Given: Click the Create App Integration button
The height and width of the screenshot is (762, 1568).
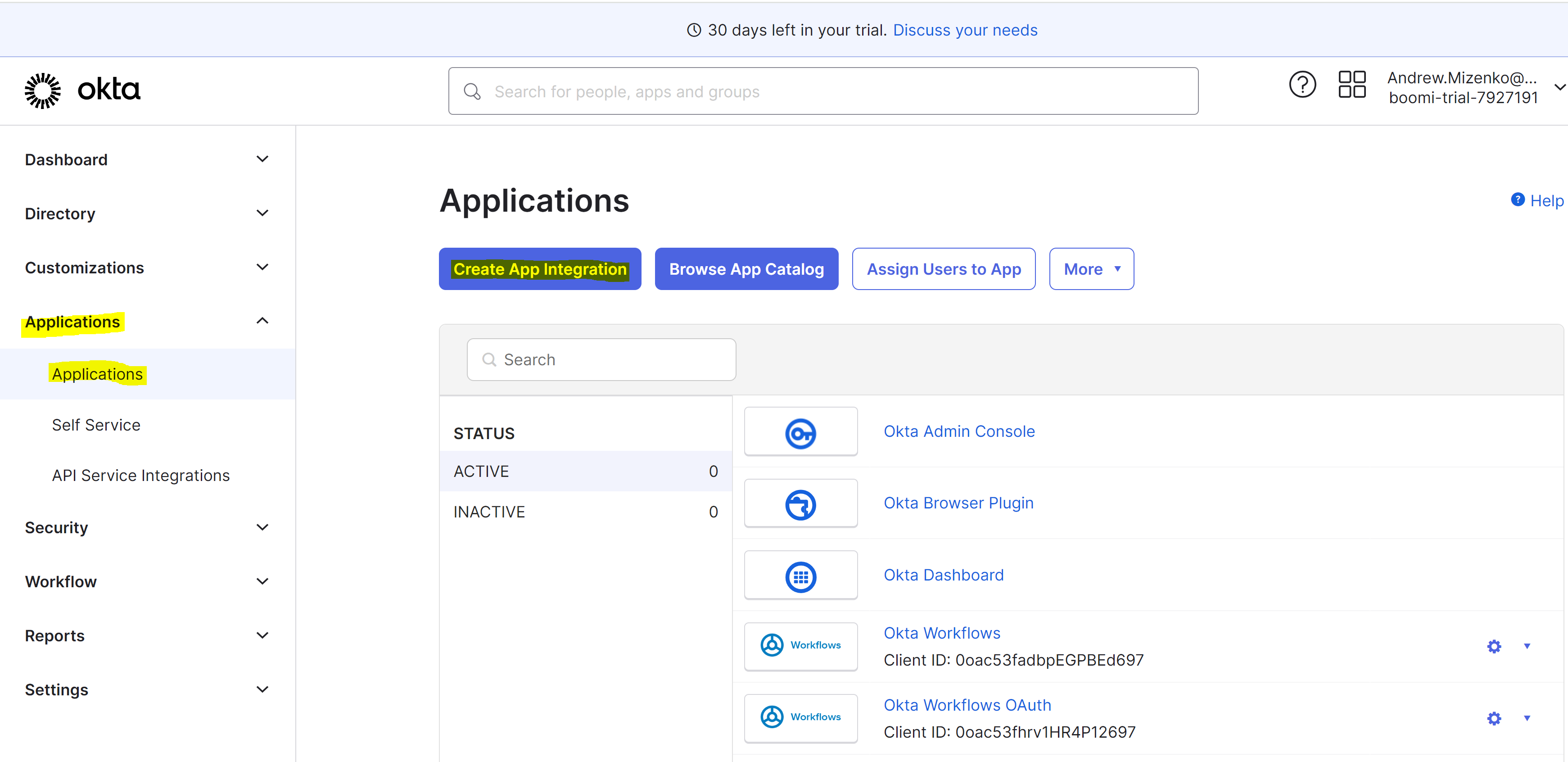Looking at the screenshot, I should coord(539,268).
